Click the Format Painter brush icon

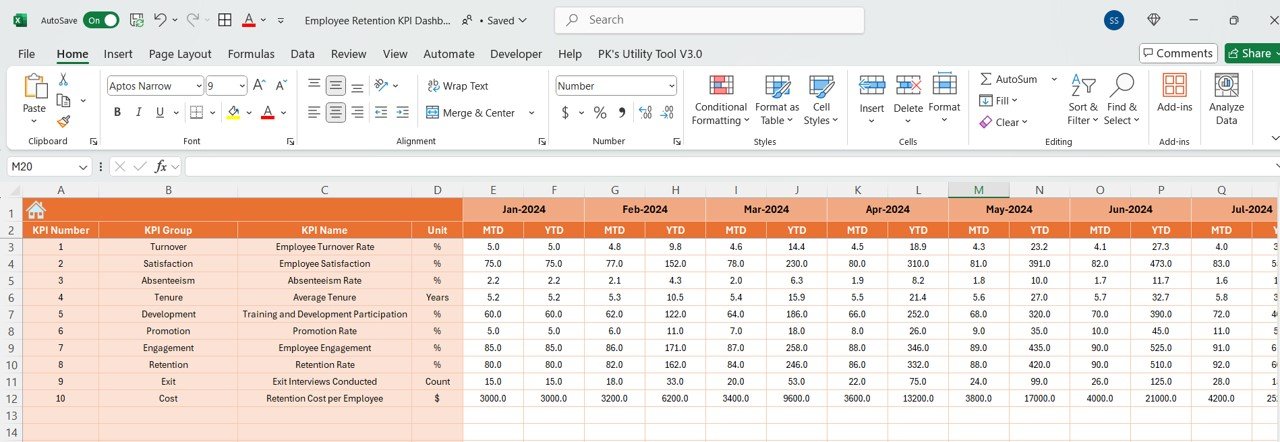63,122
